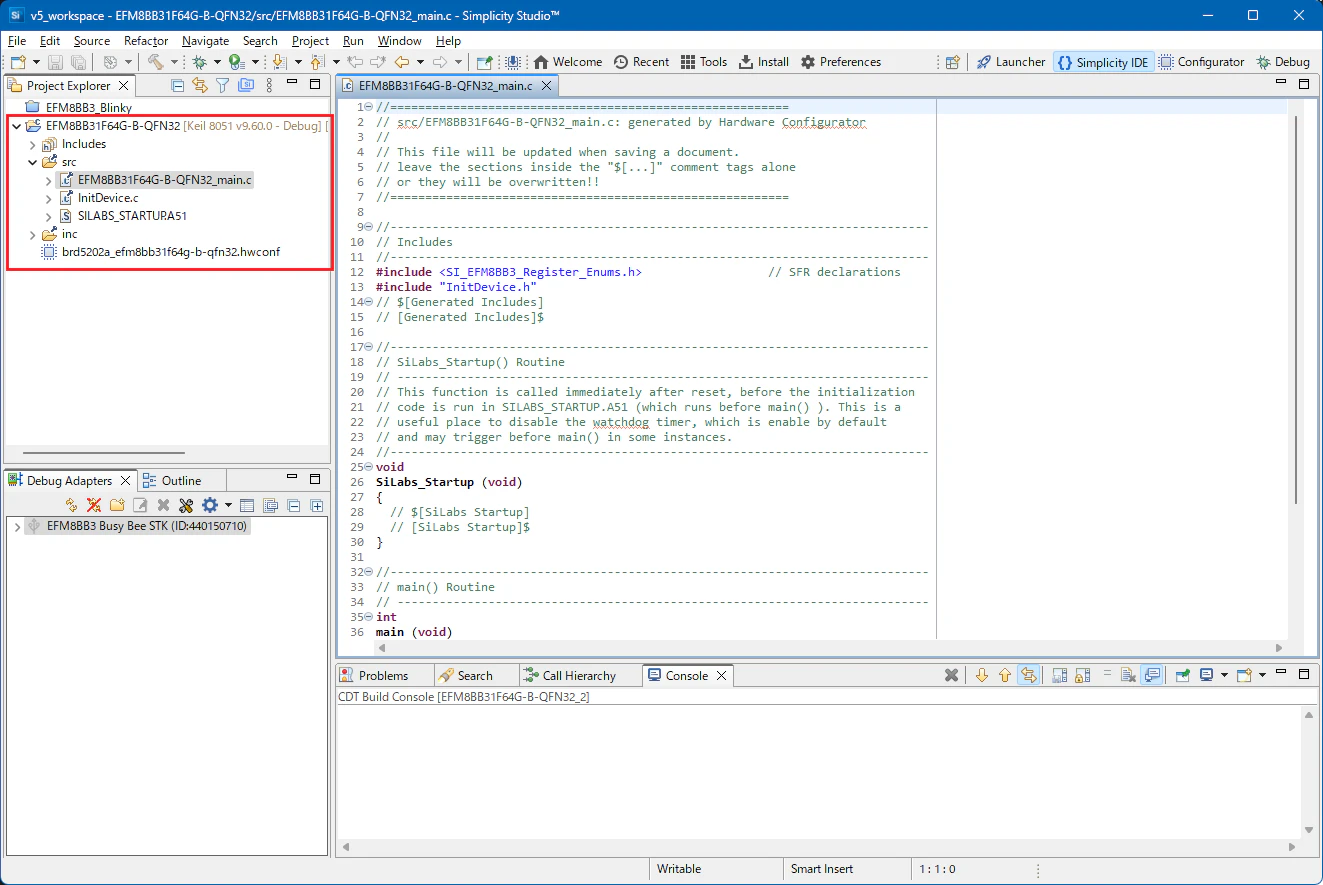Click the Disconnect icon in Debug Adapters
The height and width of the screenshot is (885, 1323).
pos(94,506)
